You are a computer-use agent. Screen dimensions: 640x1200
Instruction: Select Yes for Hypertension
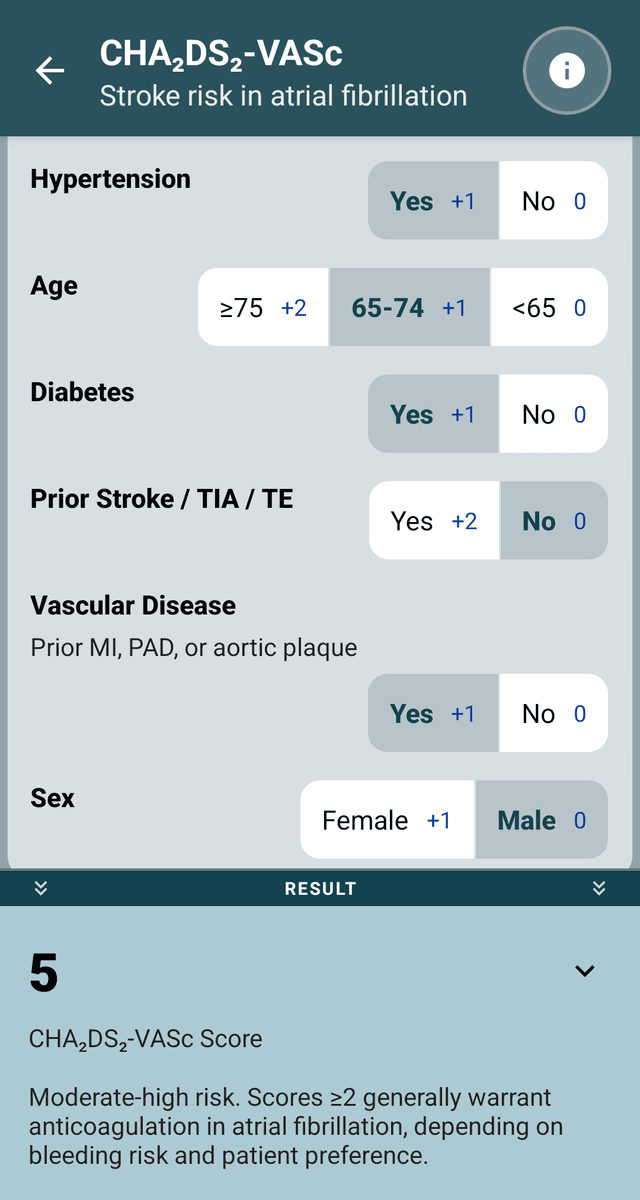tap(432, 201)
